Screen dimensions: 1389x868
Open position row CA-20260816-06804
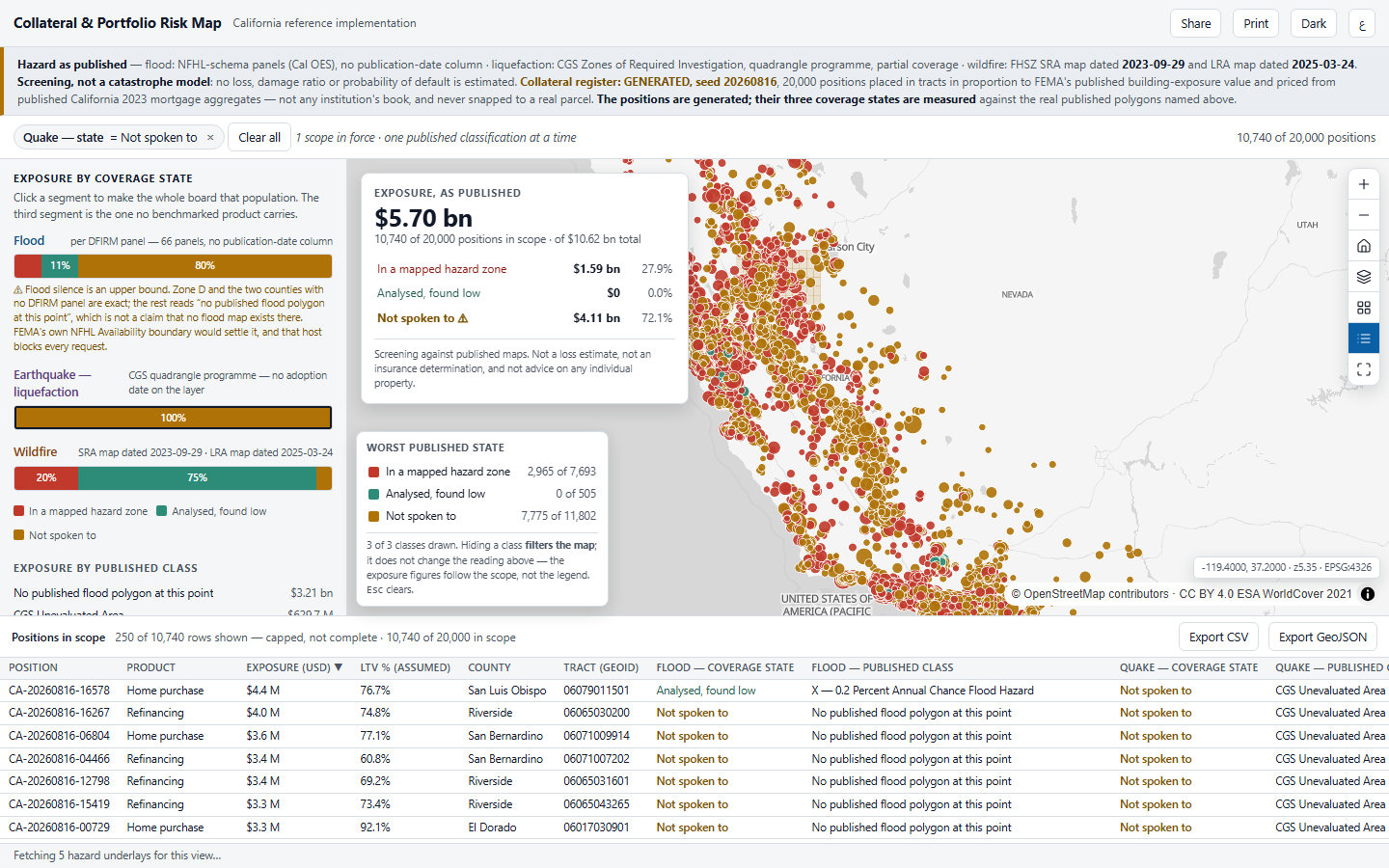pyautogui.click(x=694, y=736)
